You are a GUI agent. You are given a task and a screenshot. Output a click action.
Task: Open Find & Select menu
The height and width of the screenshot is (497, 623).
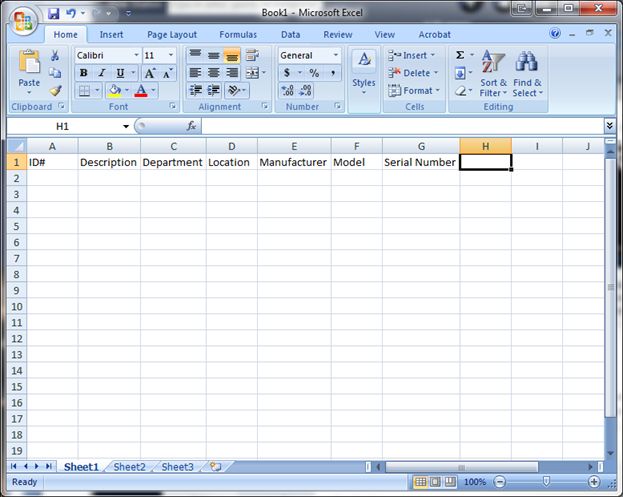pyautogui.click(x=527, y=74)
